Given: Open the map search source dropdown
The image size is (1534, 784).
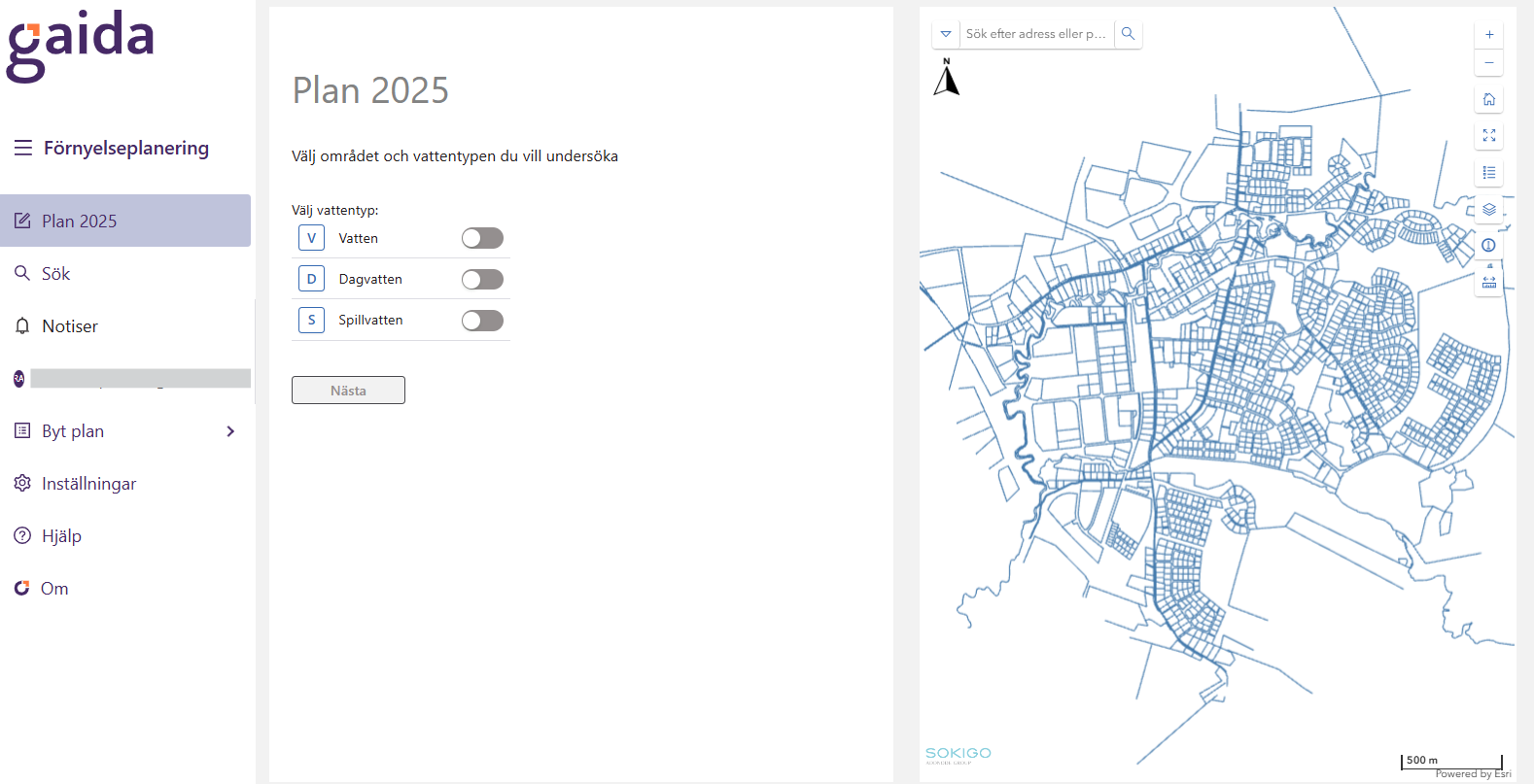Looking at the screenshot, I should (946, 34).
